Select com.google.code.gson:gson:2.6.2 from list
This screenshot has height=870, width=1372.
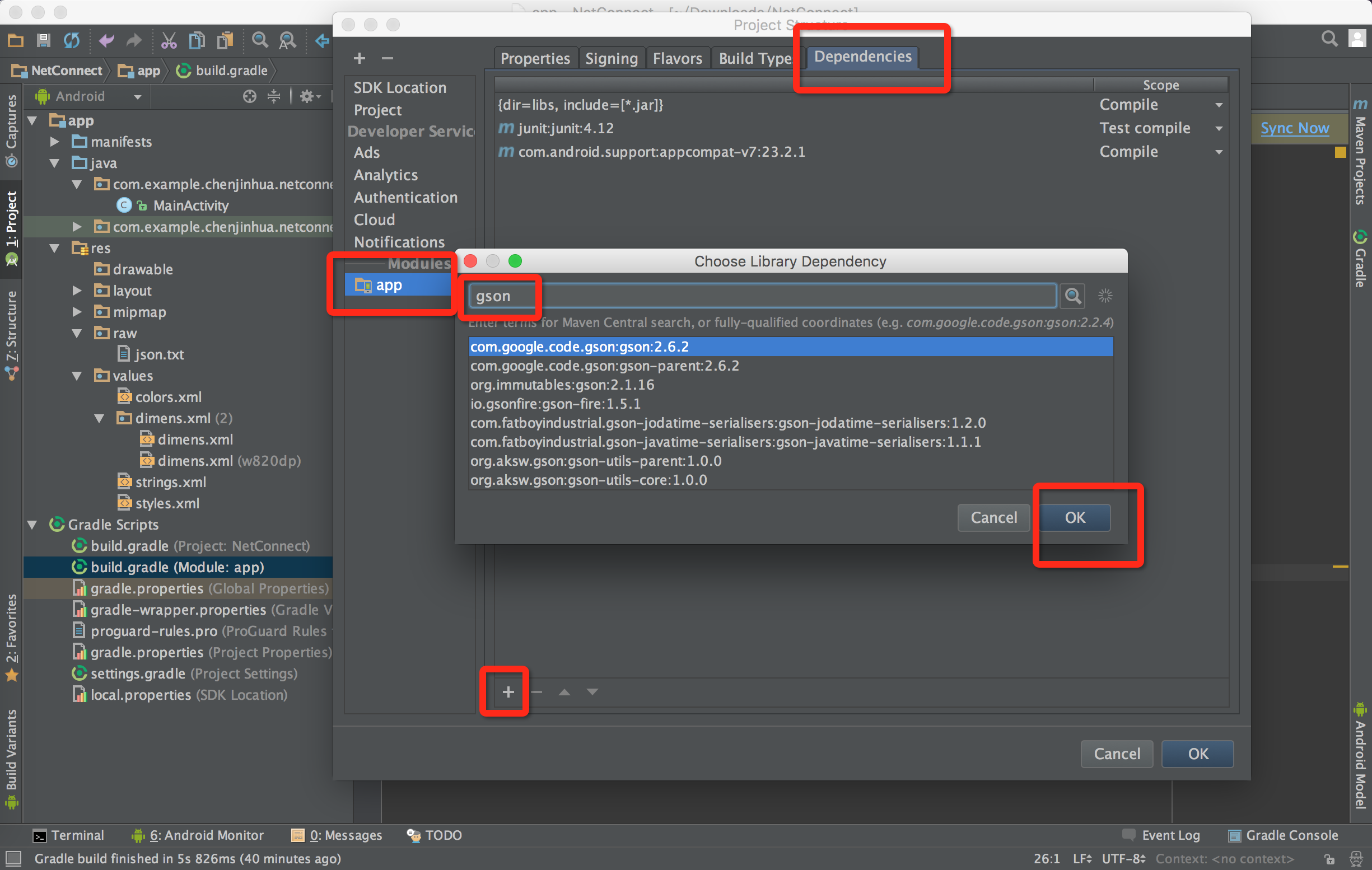pyautogui.click(x=790, y=346)
